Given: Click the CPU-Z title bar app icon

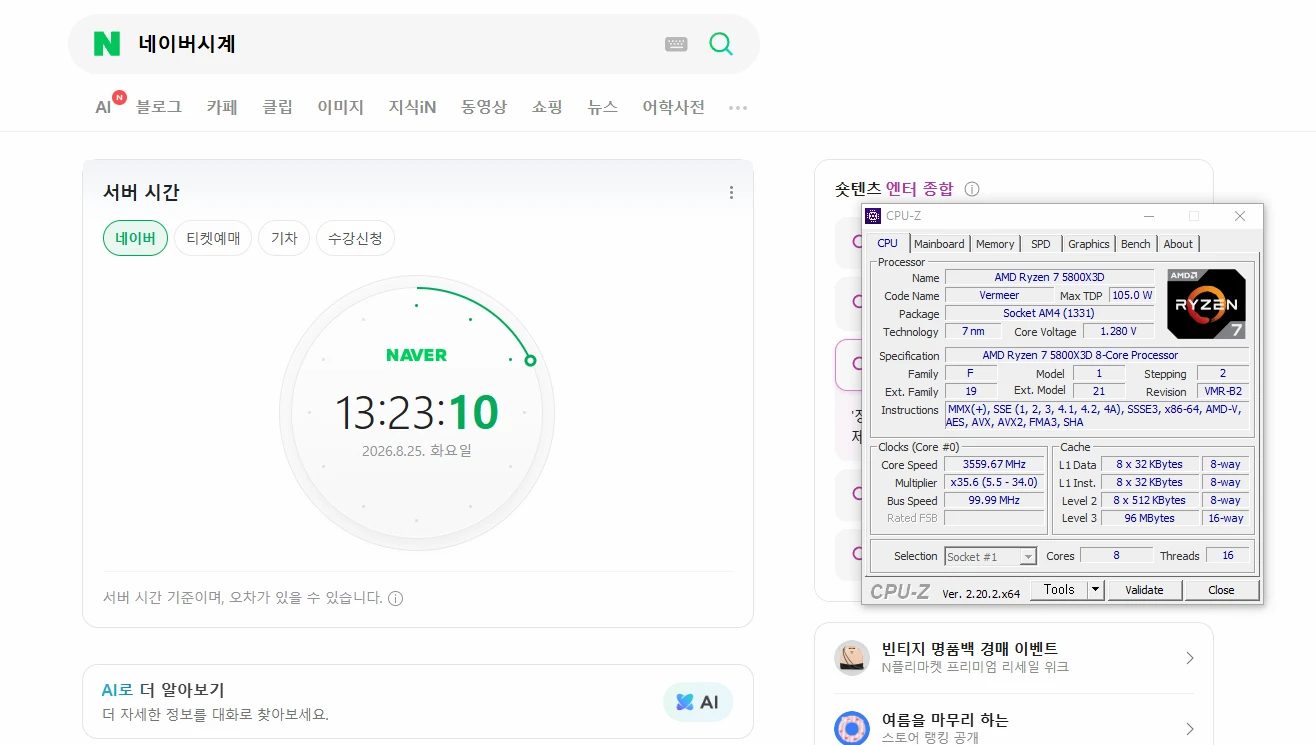Looking at the screenshot, I should 873,216.
